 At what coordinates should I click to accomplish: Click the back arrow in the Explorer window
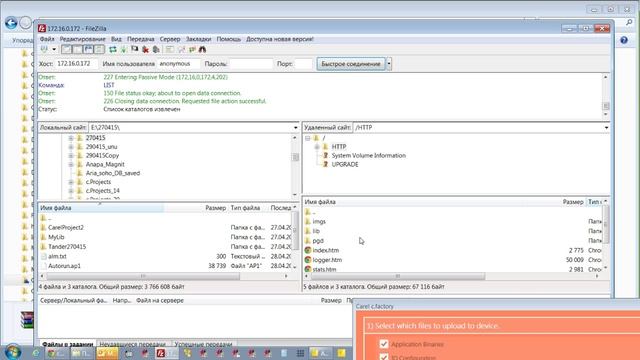[11, 23]
